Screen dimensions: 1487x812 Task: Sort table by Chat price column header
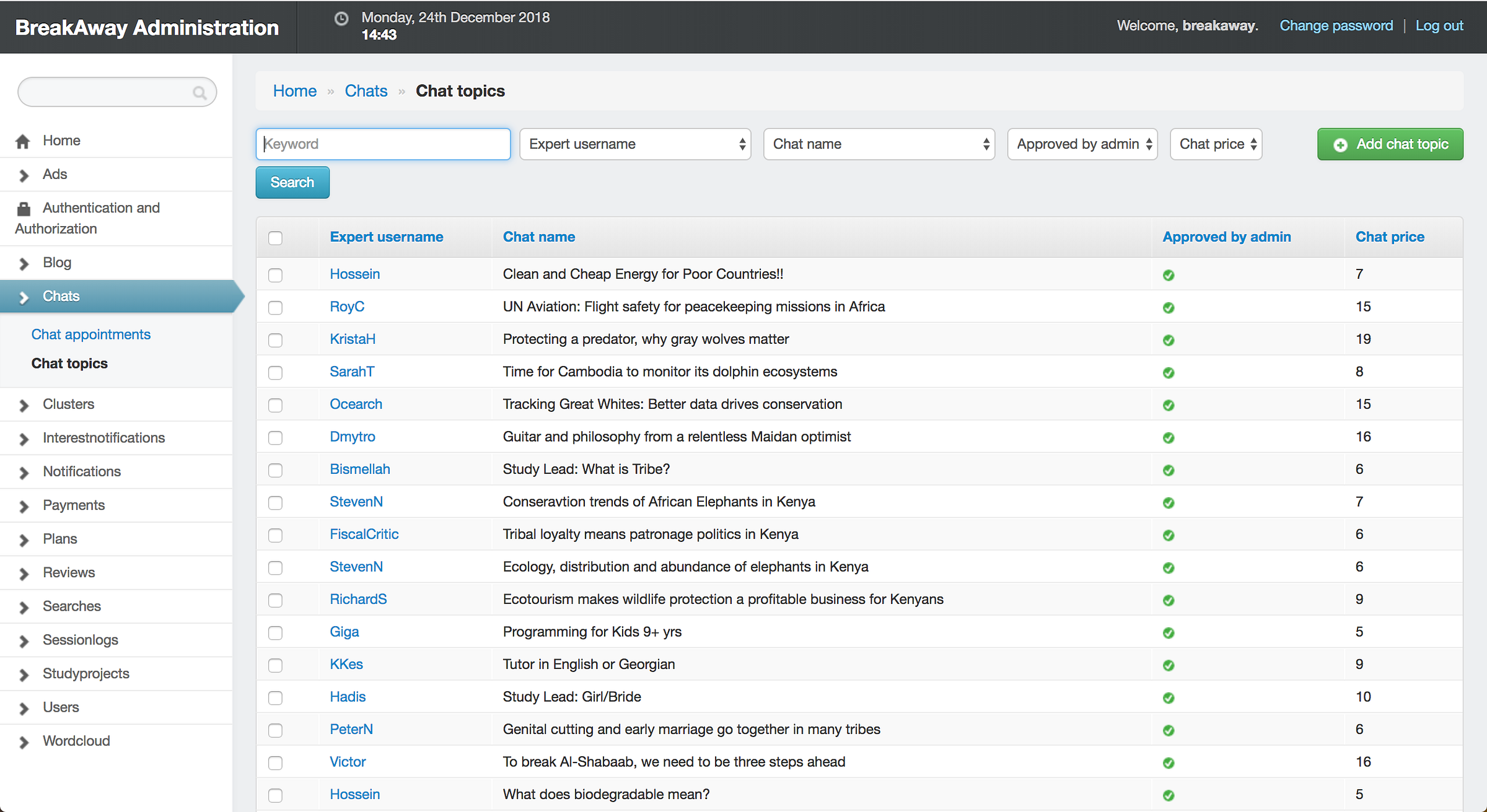[1389, 237]
